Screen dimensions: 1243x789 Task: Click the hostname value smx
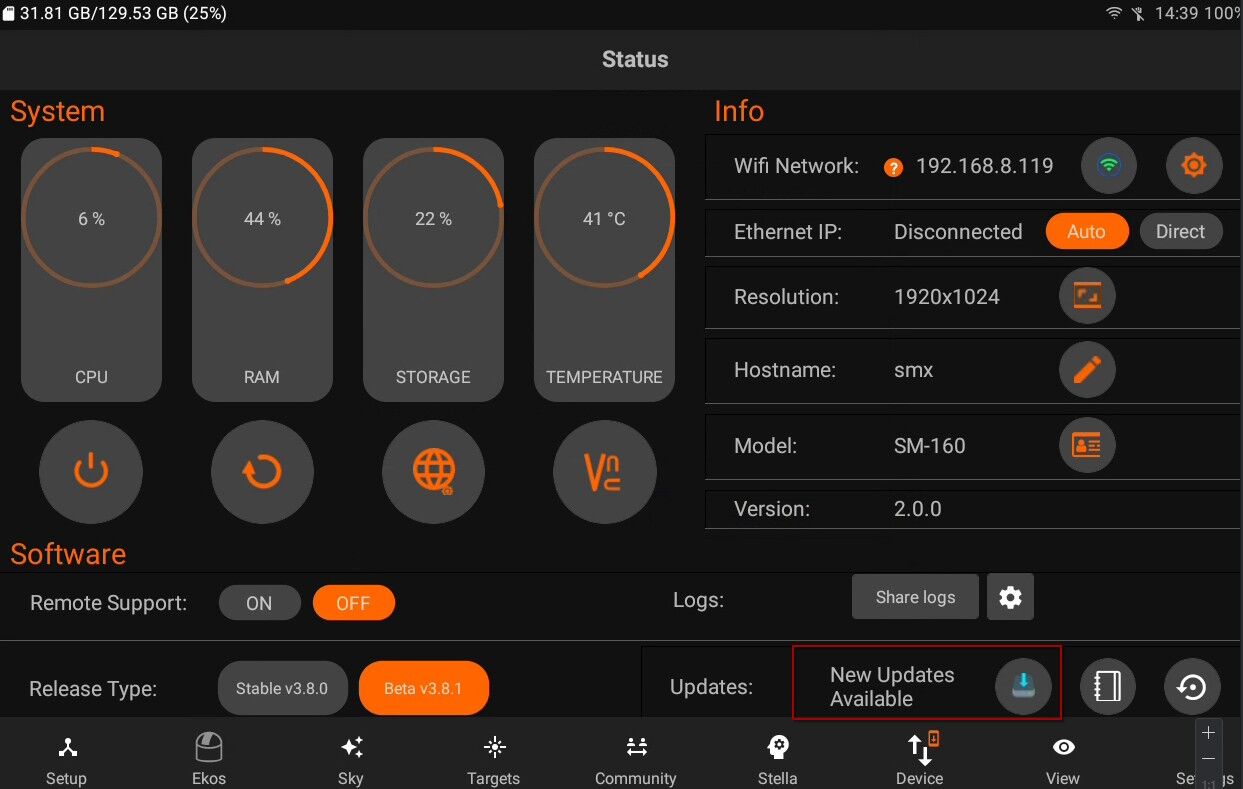914,370
